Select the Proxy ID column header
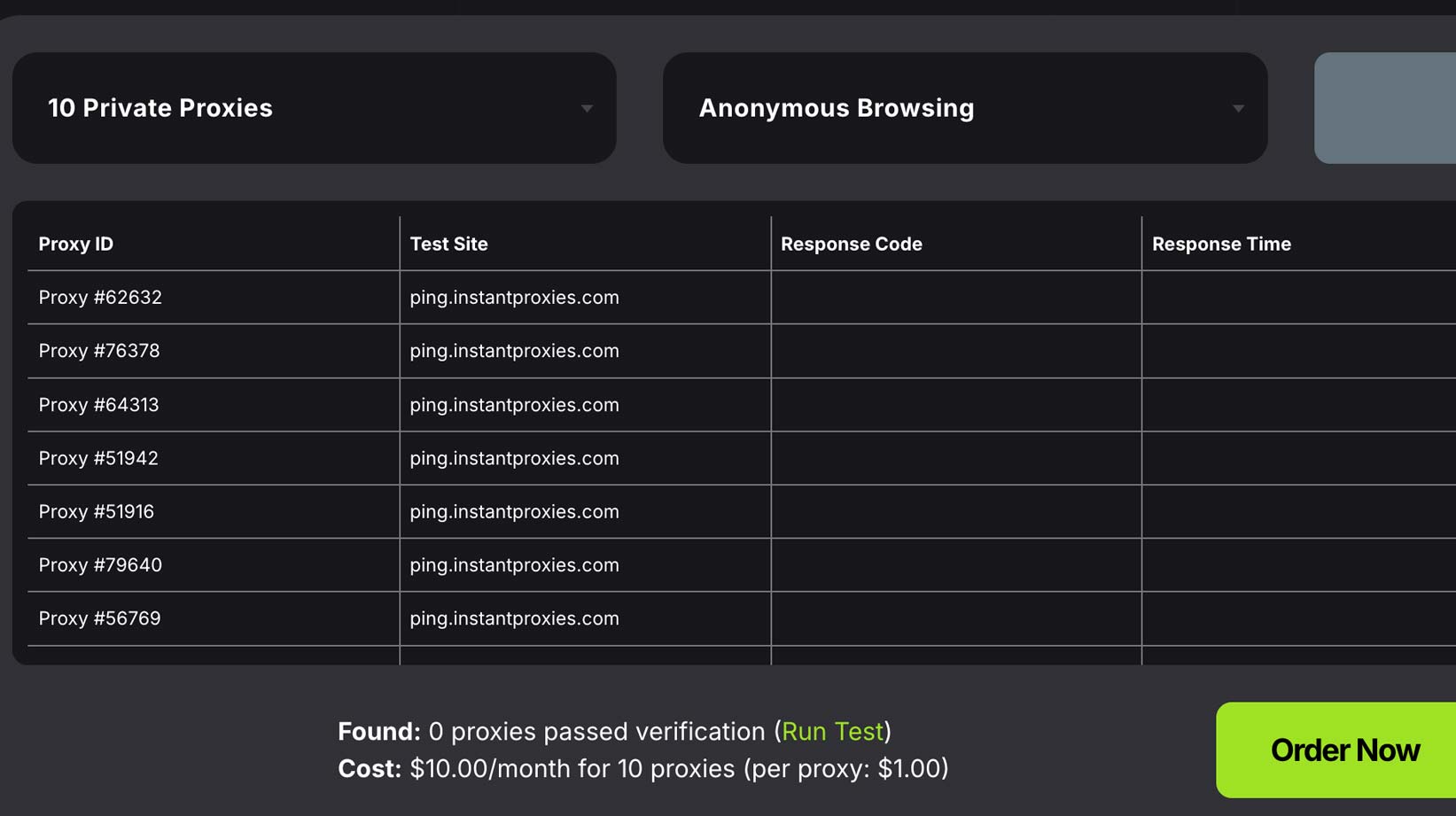Screen dimensions: 1456x816 pyautogui.click(x=76, y=244)
